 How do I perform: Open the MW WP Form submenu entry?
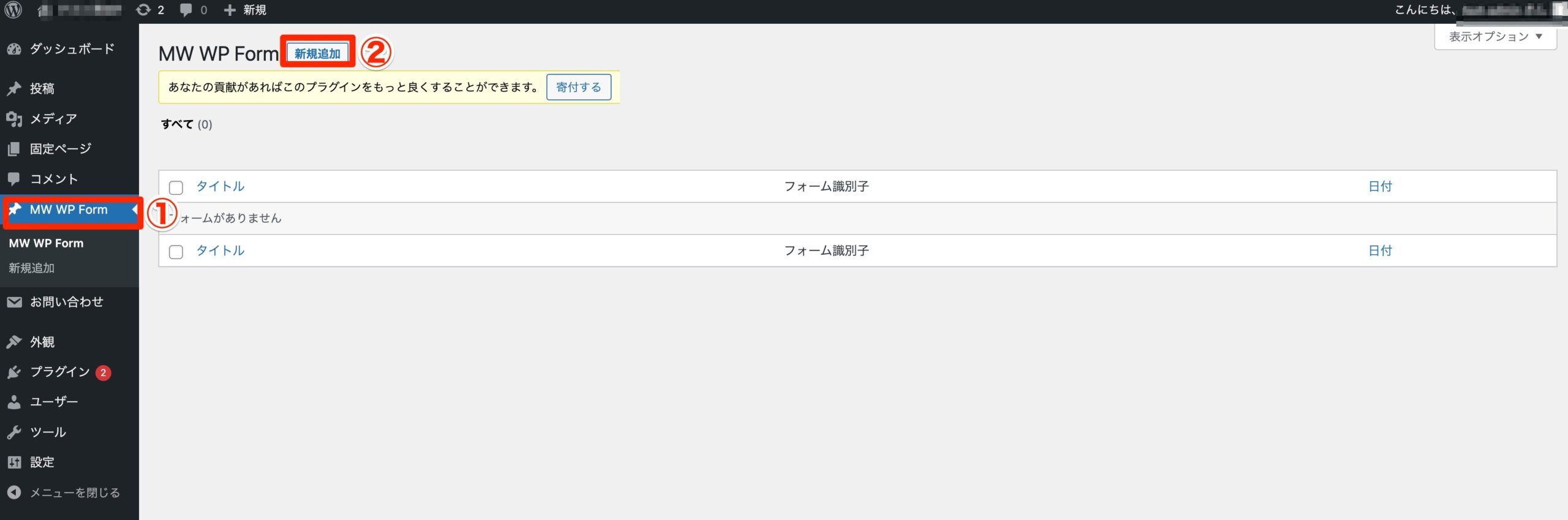tap(46, 243)
